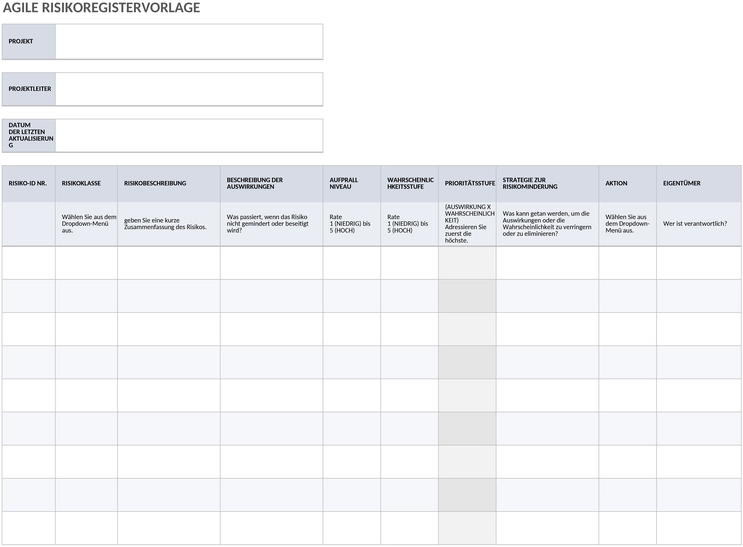The height and width of the screenshot is (547, 743).
Task: Click 'geben Sie eine kurze Zusammenfassung' hint
Action: (165, 224)
